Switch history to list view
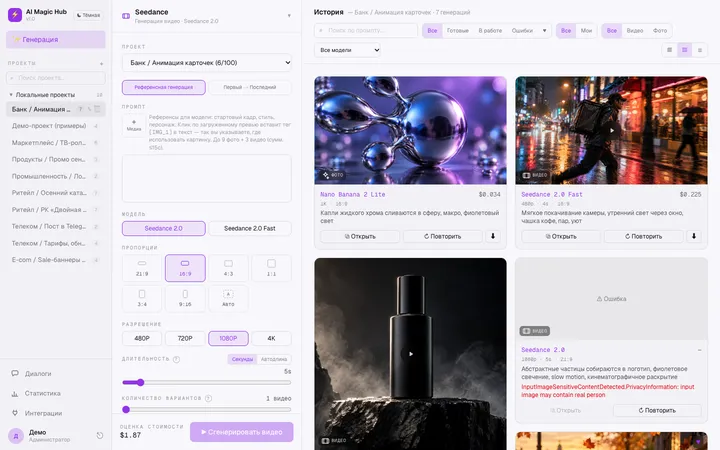 tap(700, 50)
